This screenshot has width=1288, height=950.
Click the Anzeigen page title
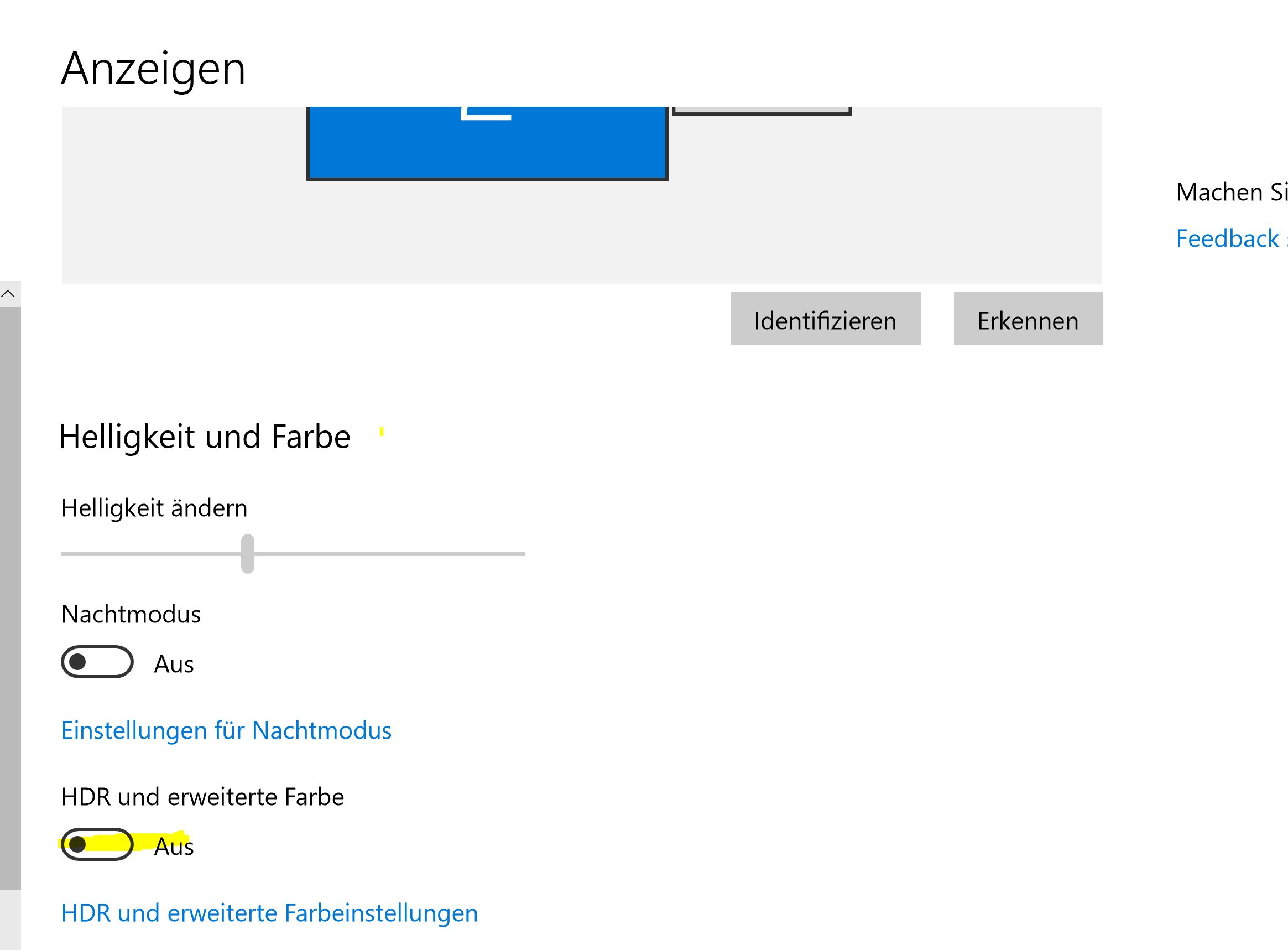coord(153,69)
